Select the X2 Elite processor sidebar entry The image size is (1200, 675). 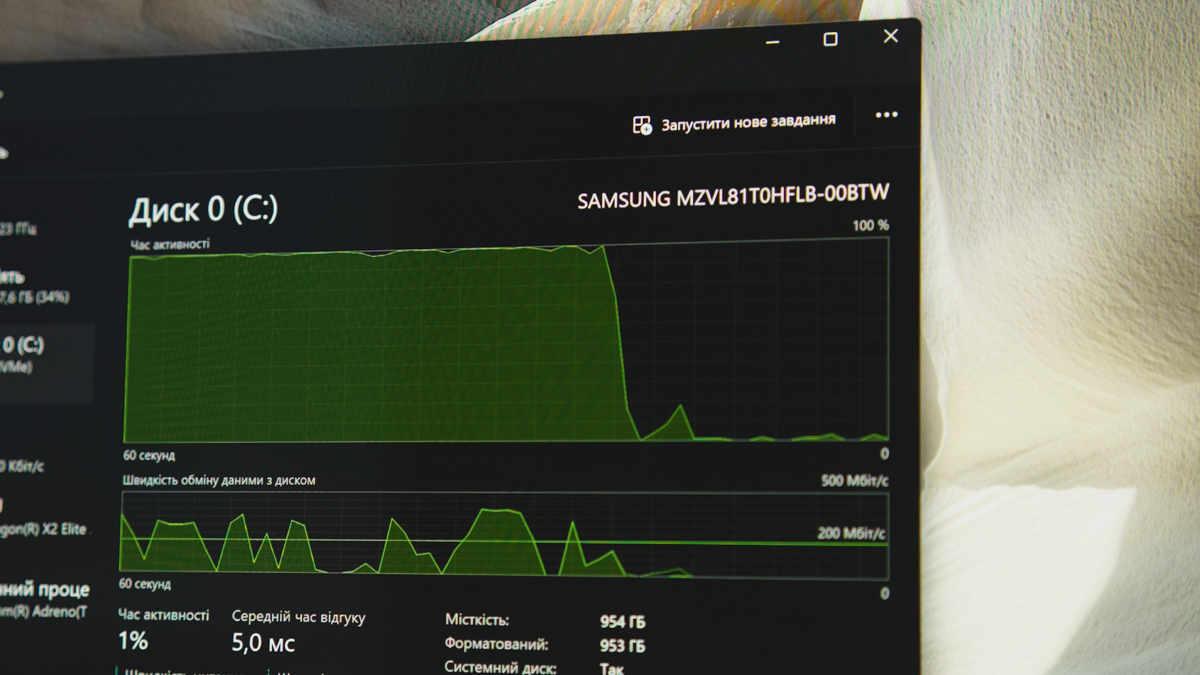[45, 518]
